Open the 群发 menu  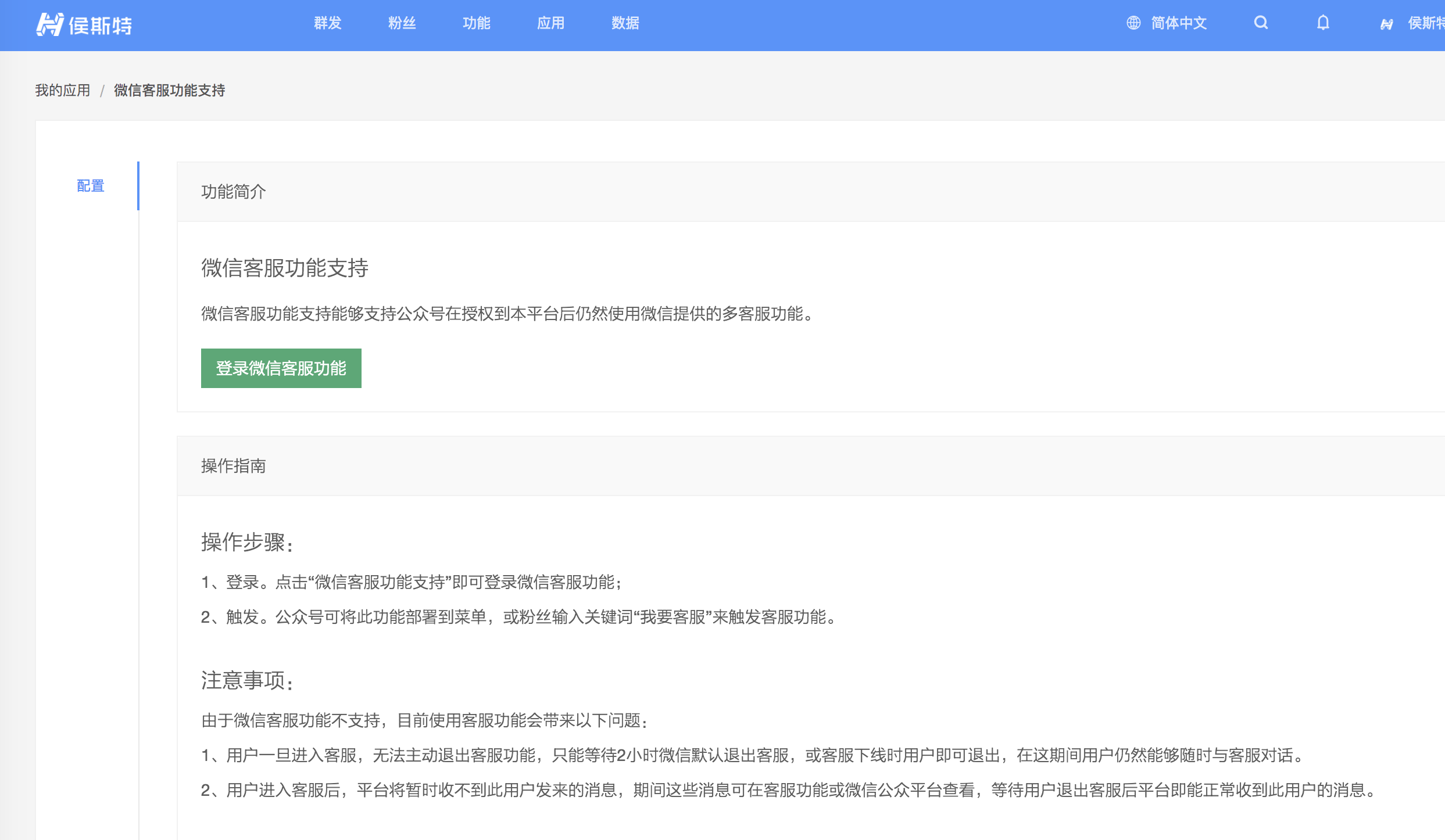click(x=328, y=23)
